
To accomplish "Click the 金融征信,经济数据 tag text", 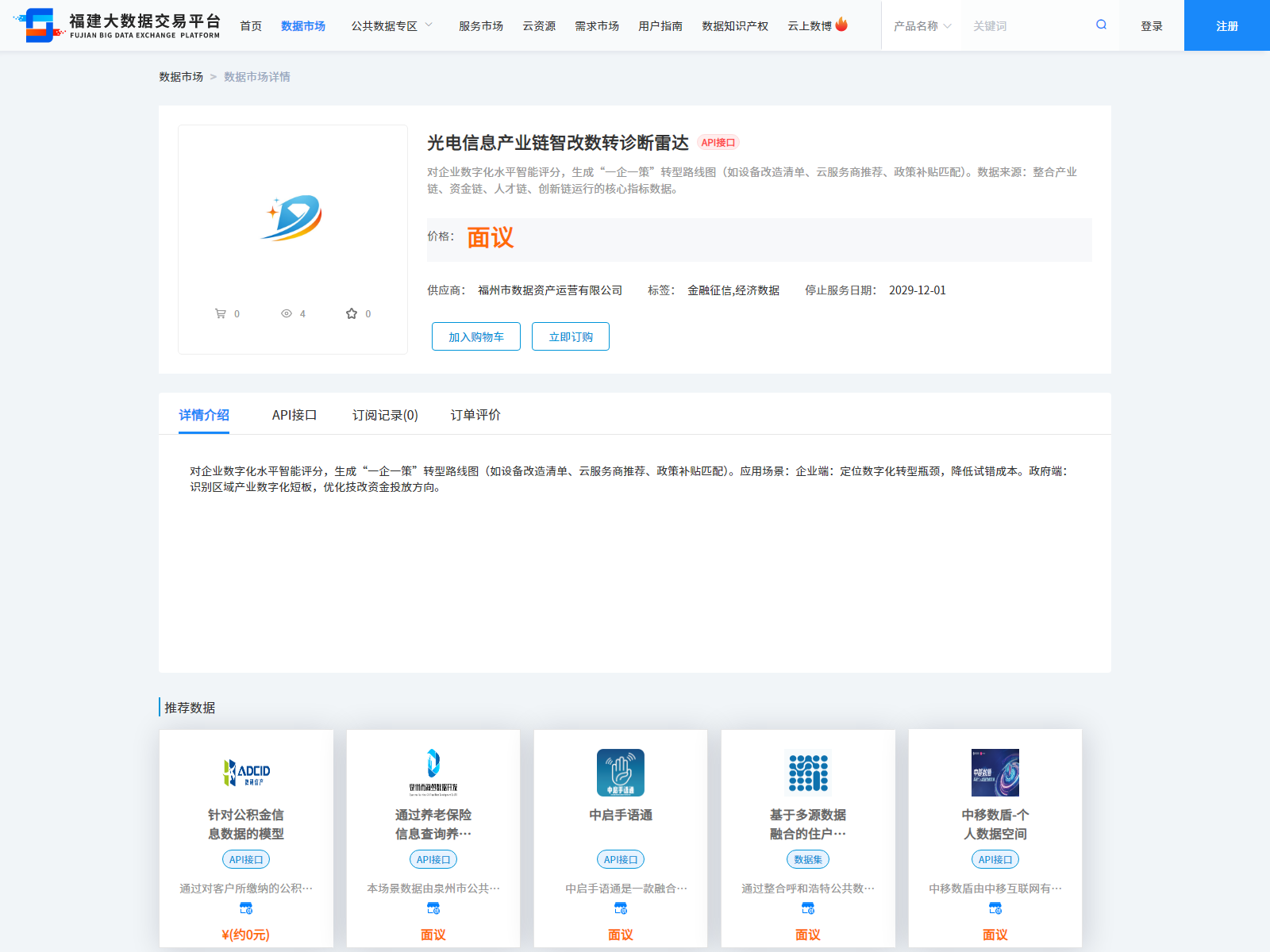I will tap(733, 290).
